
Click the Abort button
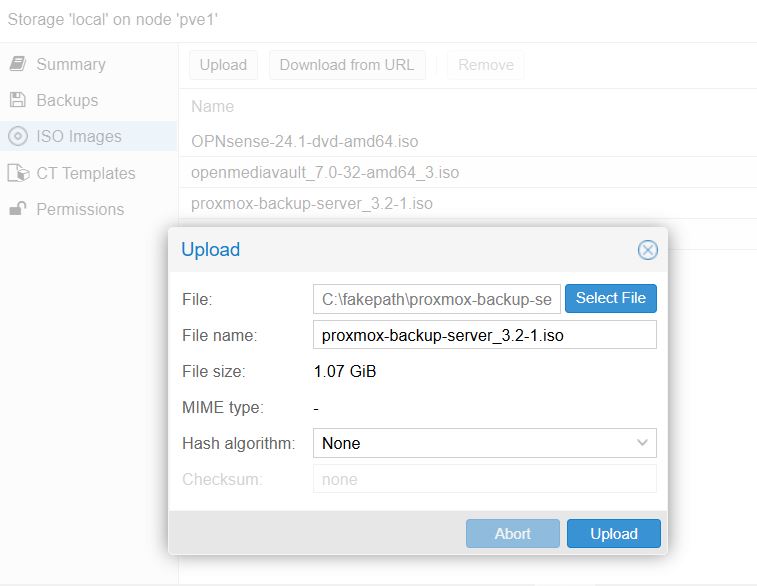point(513,533)
